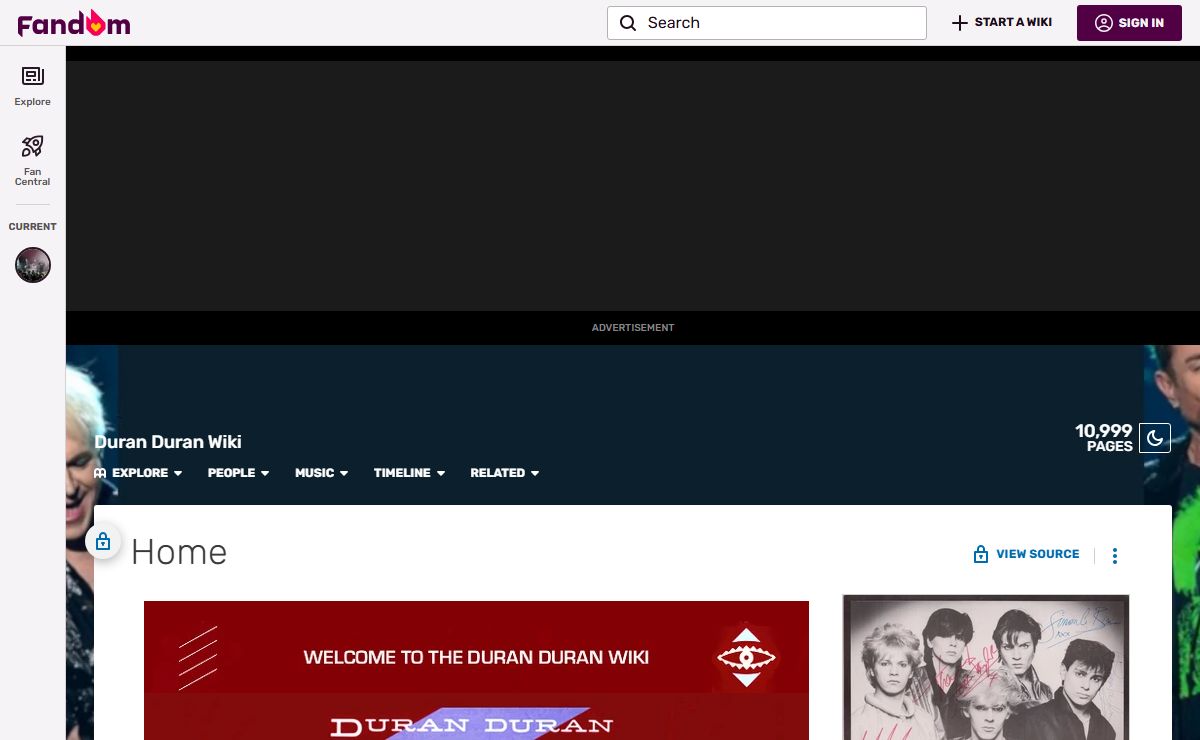The image size is (1200, 740).
Task: Open the Duran Duran Wiki title link
Action: pos(168,442)
